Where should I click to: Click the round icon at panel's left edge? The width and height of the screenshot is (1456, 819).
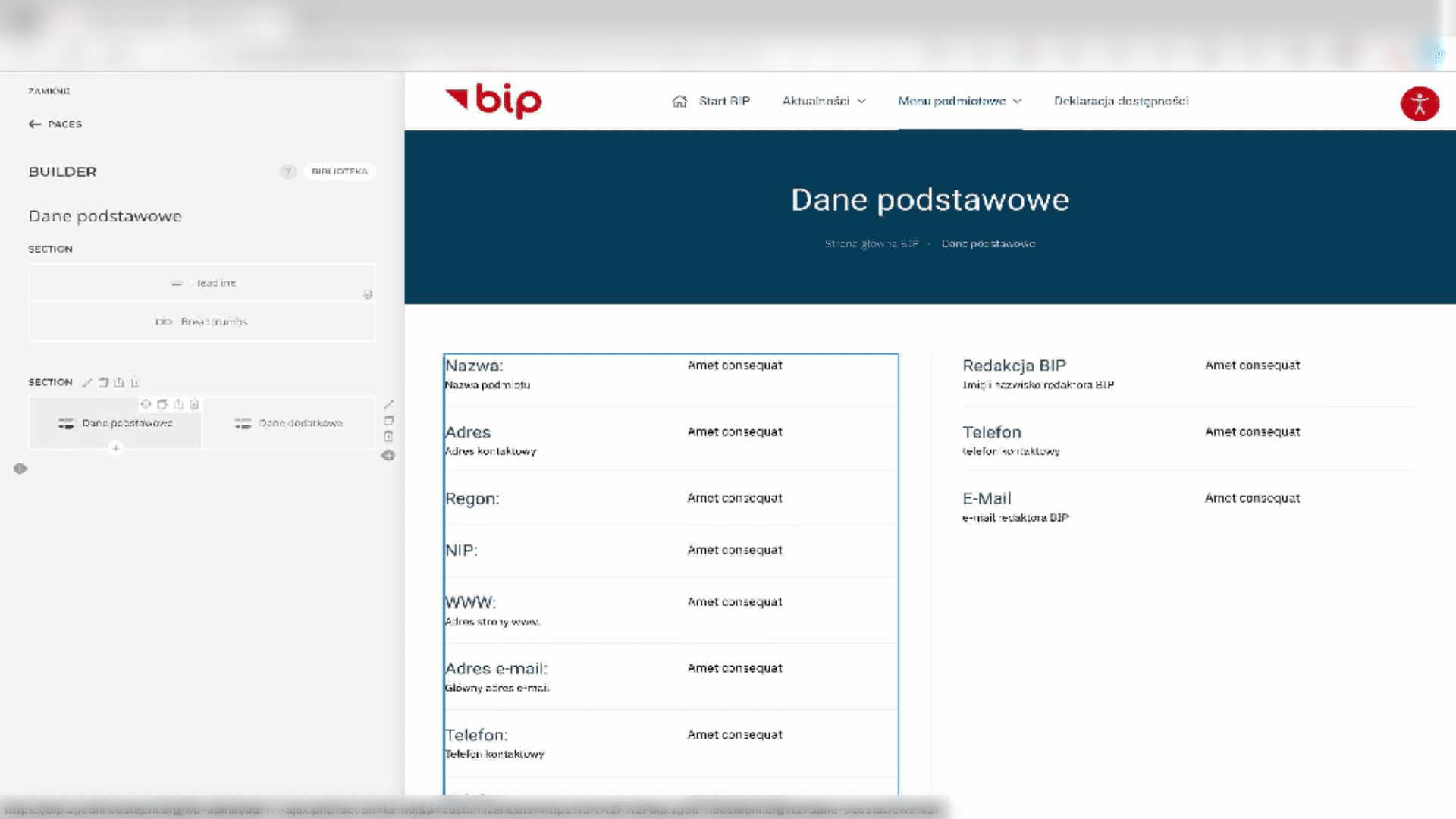pyautogui.click(x=20, y=469)
